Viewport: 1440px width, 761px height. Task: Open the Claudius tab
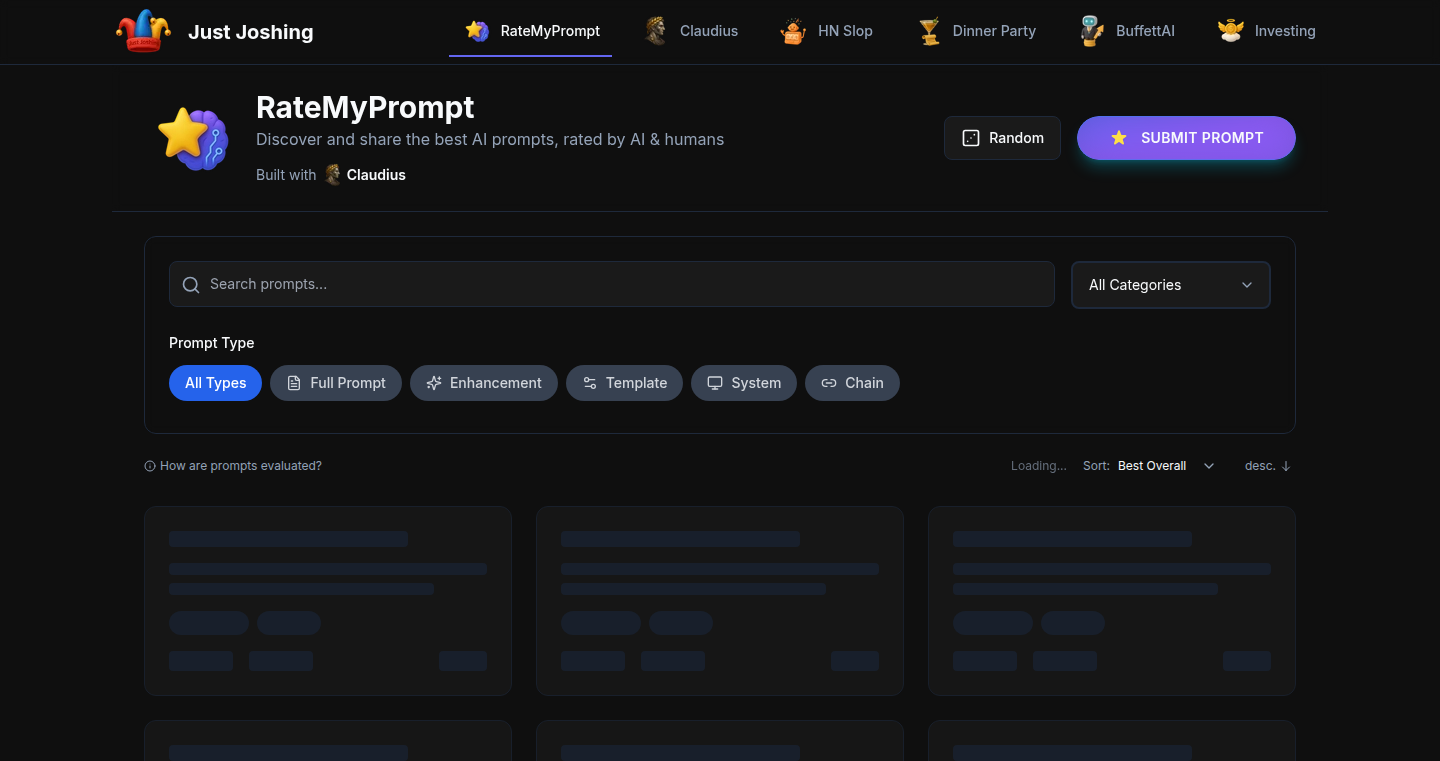pos(691,31)
